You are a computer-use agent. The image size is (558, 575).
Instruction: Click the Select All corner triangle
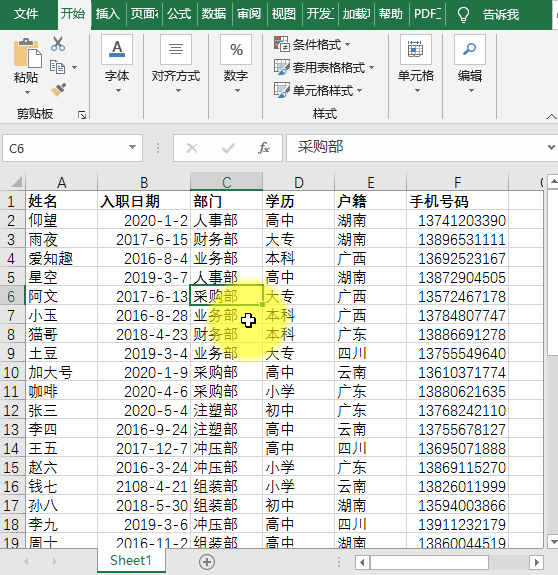point(16,182)
